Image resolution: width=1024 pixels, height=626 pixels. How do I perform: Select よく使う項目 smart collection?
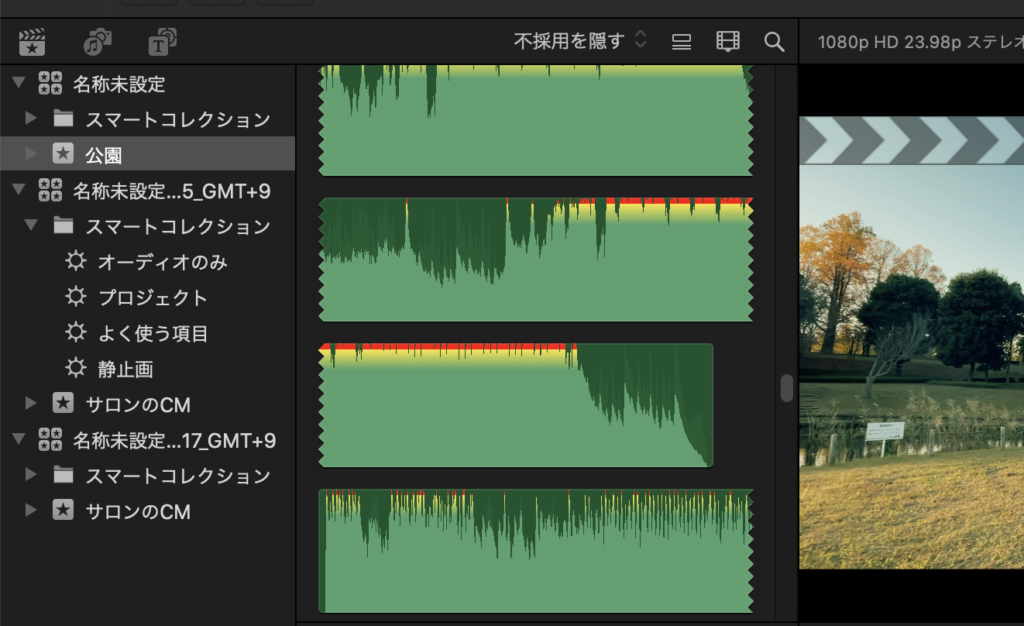click(x=153, y=334)
